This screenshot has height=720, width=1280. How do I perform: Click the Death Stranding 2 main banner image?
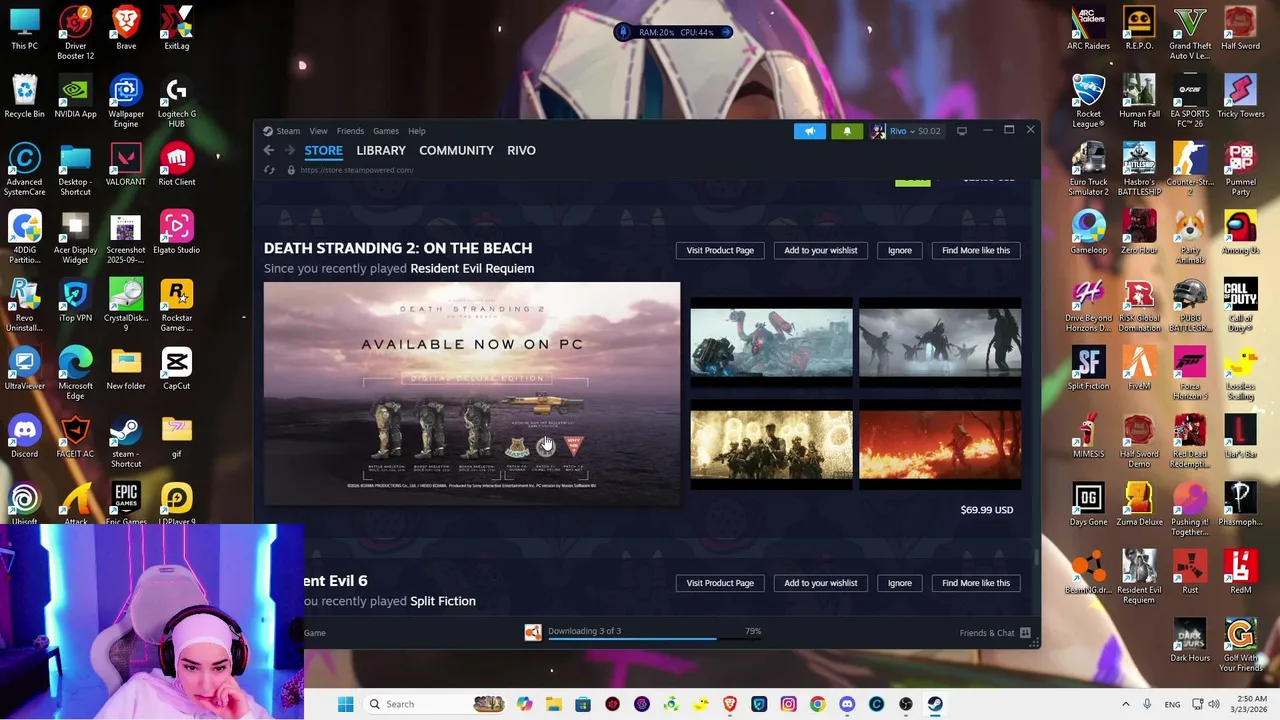(472, 393)
